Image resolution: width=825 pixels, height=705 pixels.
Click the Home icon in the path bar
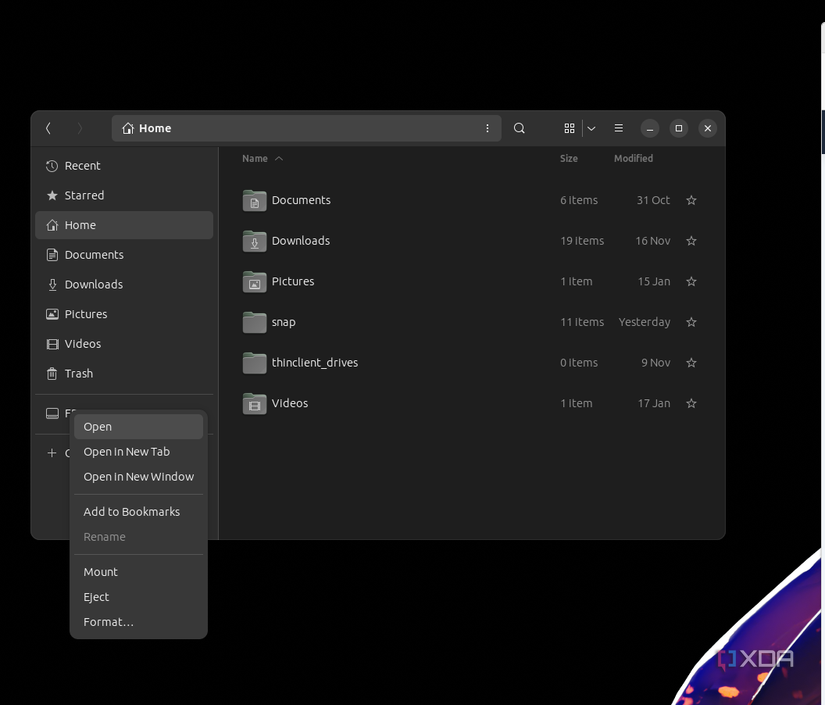(128, 128)
